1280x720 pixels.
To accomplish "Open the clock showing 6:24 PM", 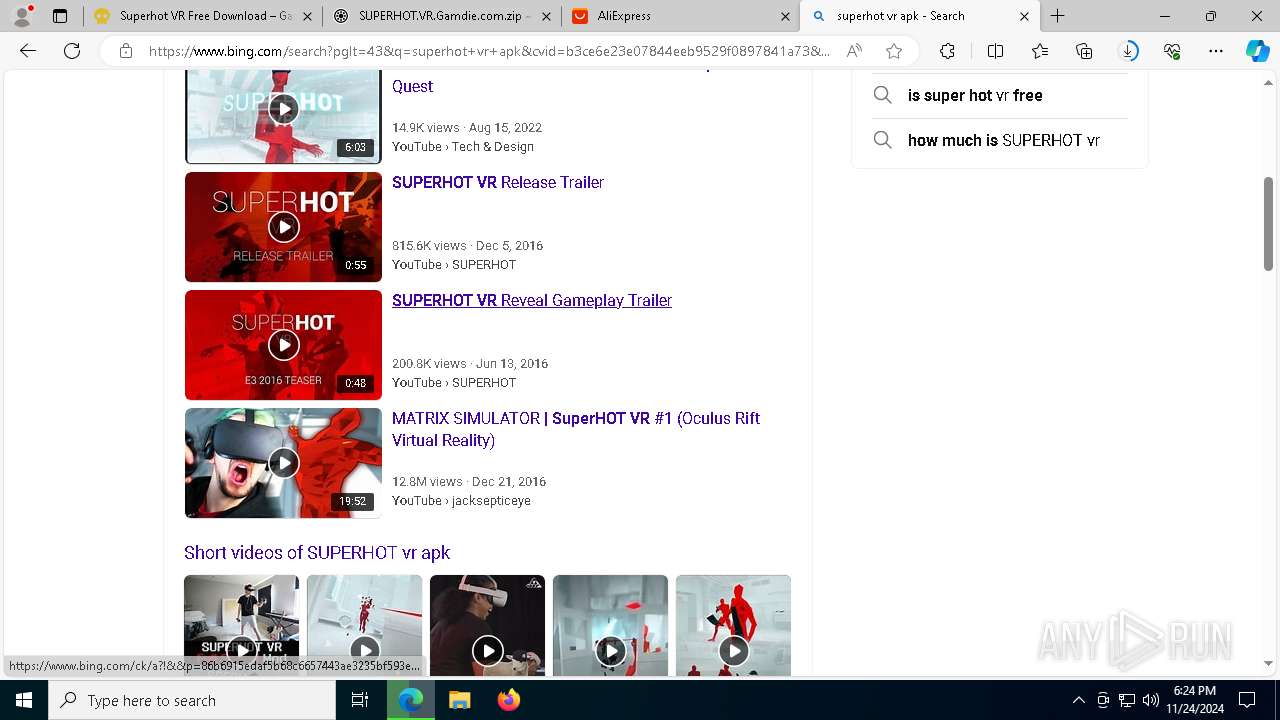I will tap(1194, 700).
